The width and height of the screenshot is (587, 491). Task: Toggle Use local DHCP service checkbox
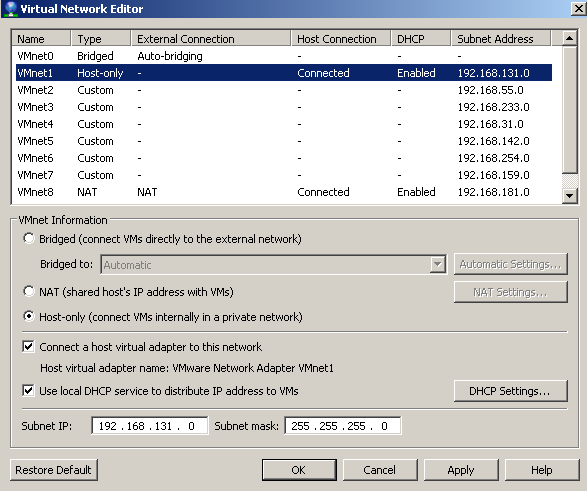tap(28, 391)
